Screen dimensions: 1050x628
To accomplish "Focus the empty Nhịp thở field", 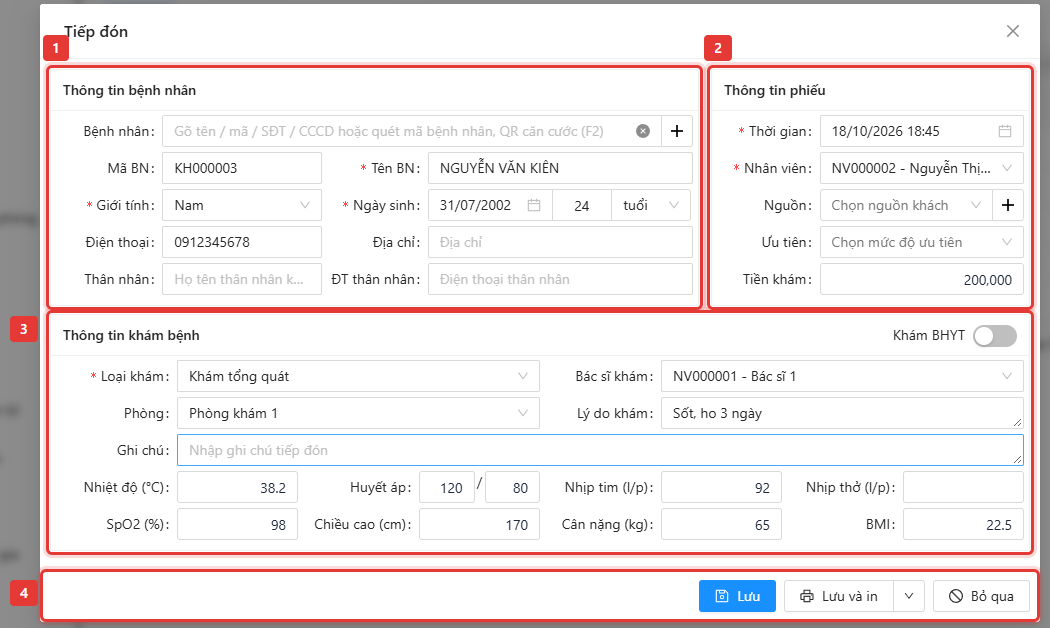I will click(963, 487).
